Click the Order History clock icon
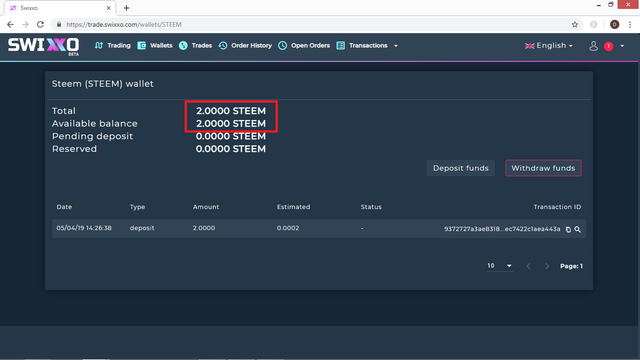 pyautogui.click(x=223, y=45)
